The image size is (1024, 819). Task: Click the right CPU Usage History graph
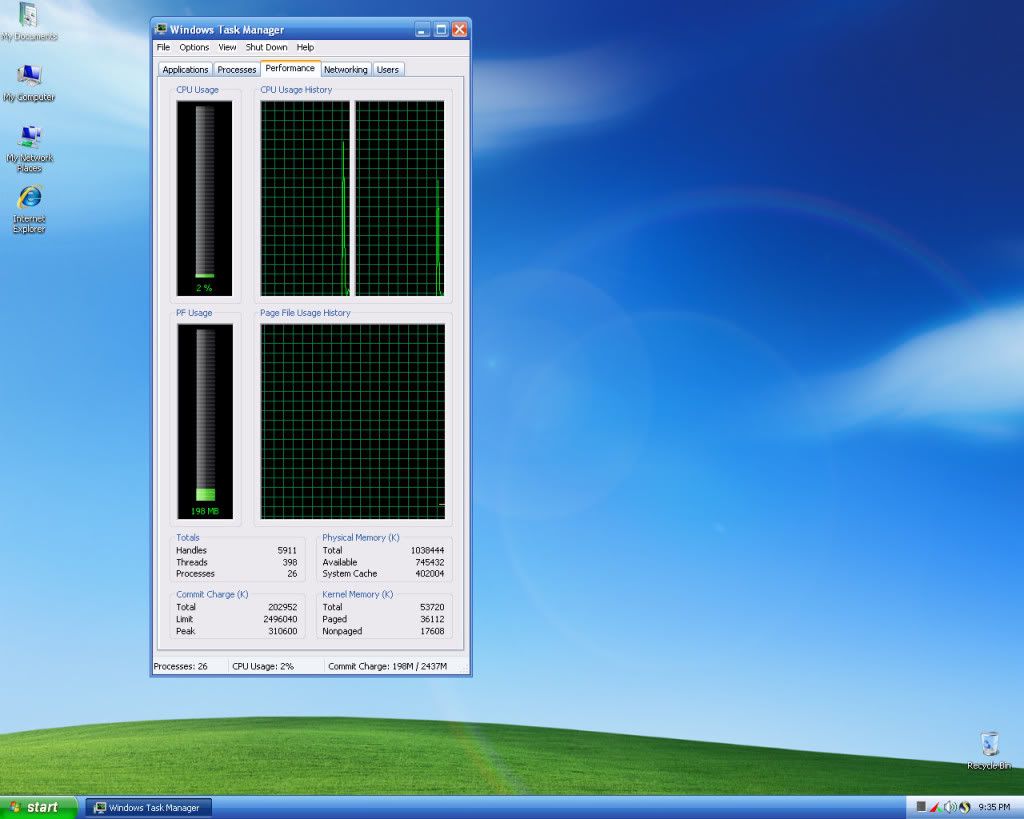pos(400,199)
